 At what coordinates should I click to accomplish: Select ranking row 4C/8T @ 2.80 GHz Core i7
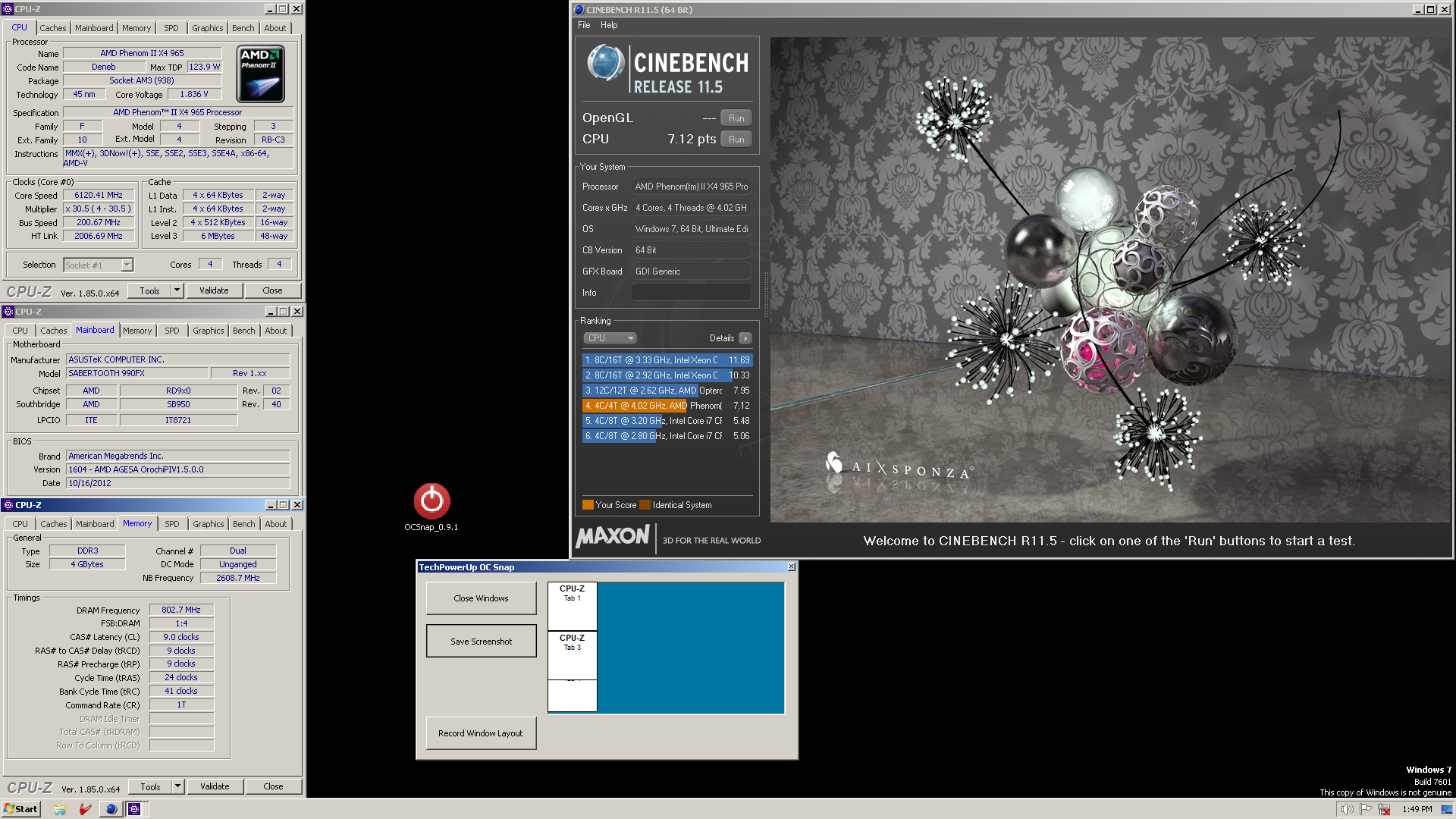(x=667, y=436)
